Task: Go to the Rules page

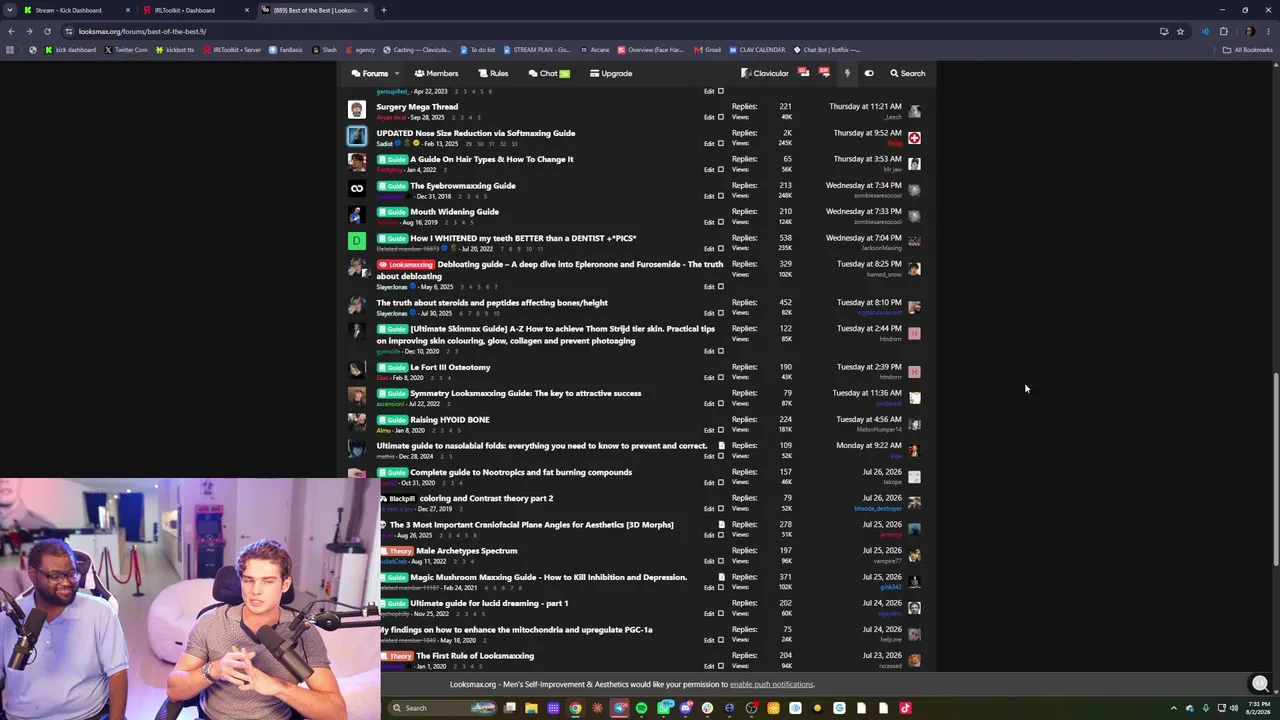Action: tap(493, 73)
